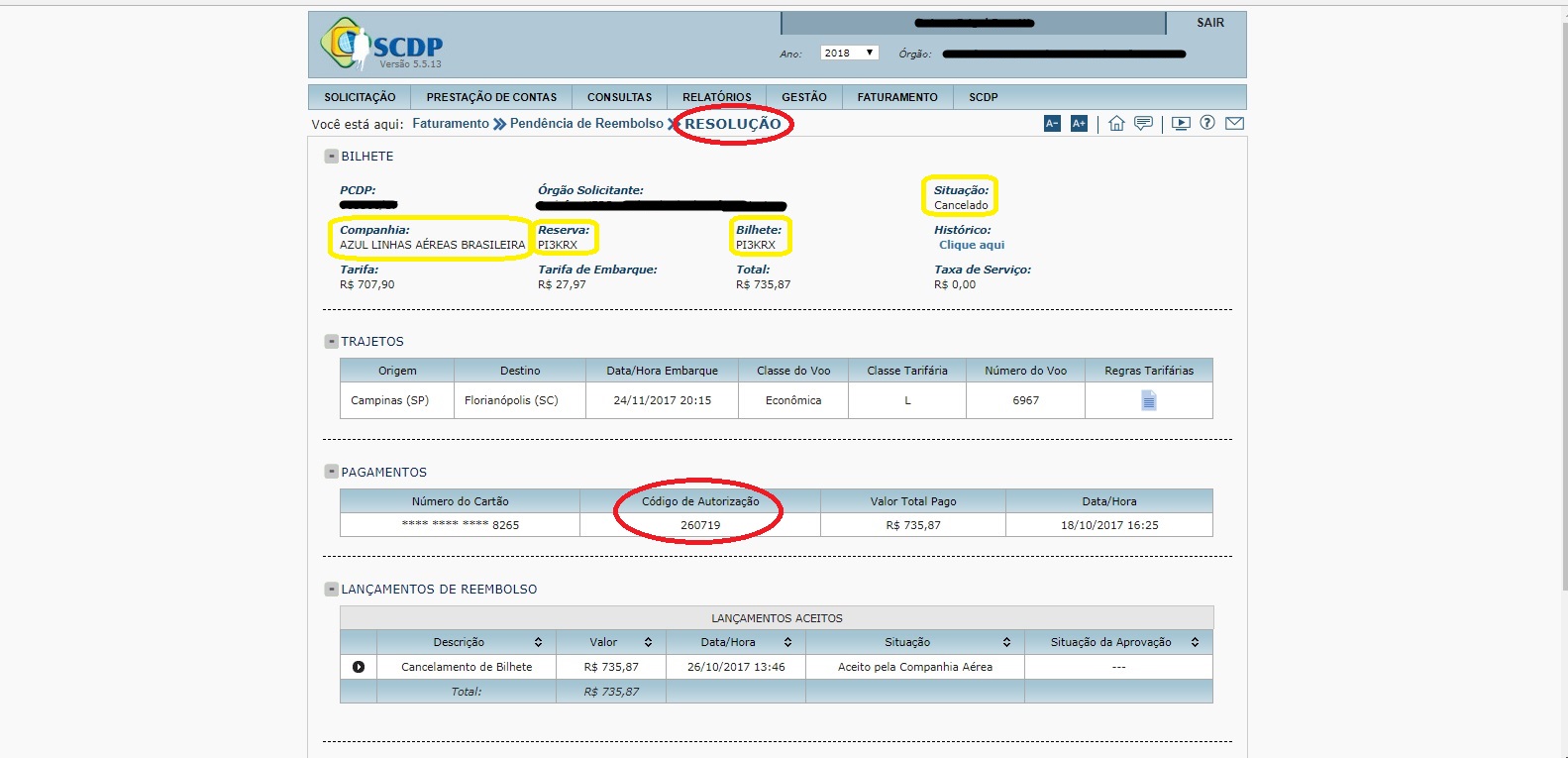
Task: Open the GESTÃO menu
Action: [803, 97]
